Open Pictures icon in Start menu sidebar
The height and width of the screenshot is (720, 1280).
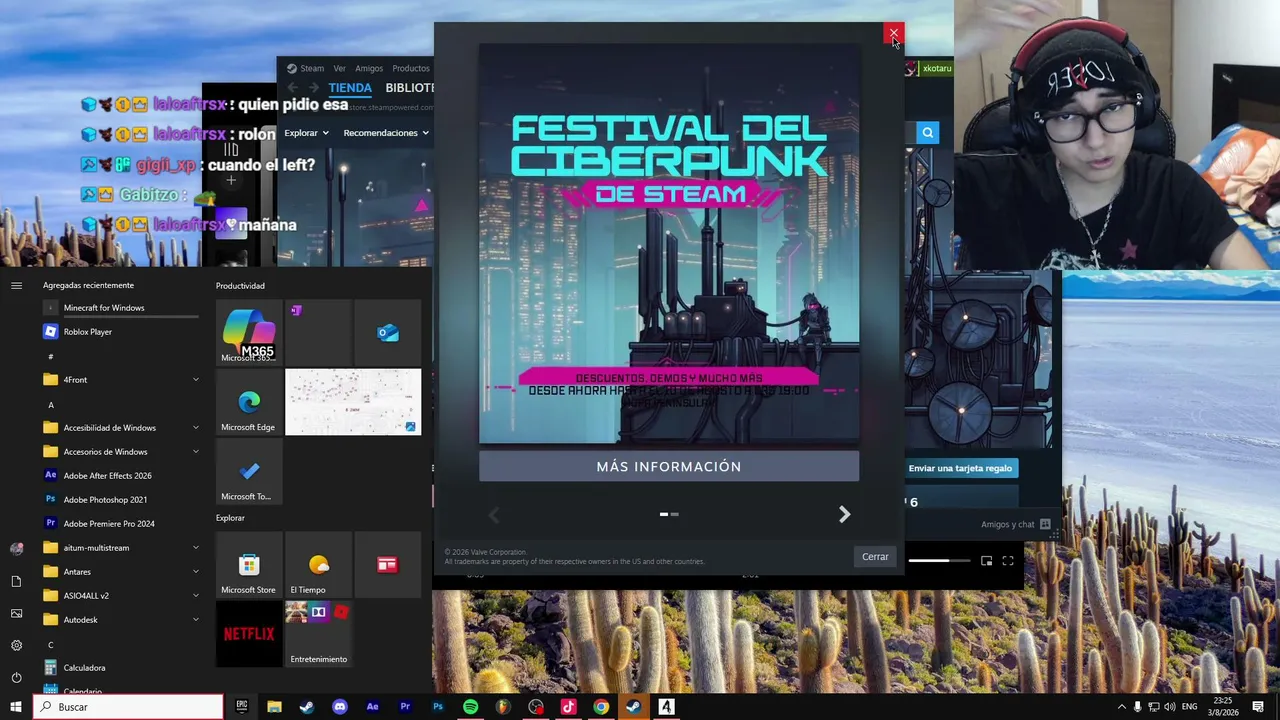(x=16, y=613)
